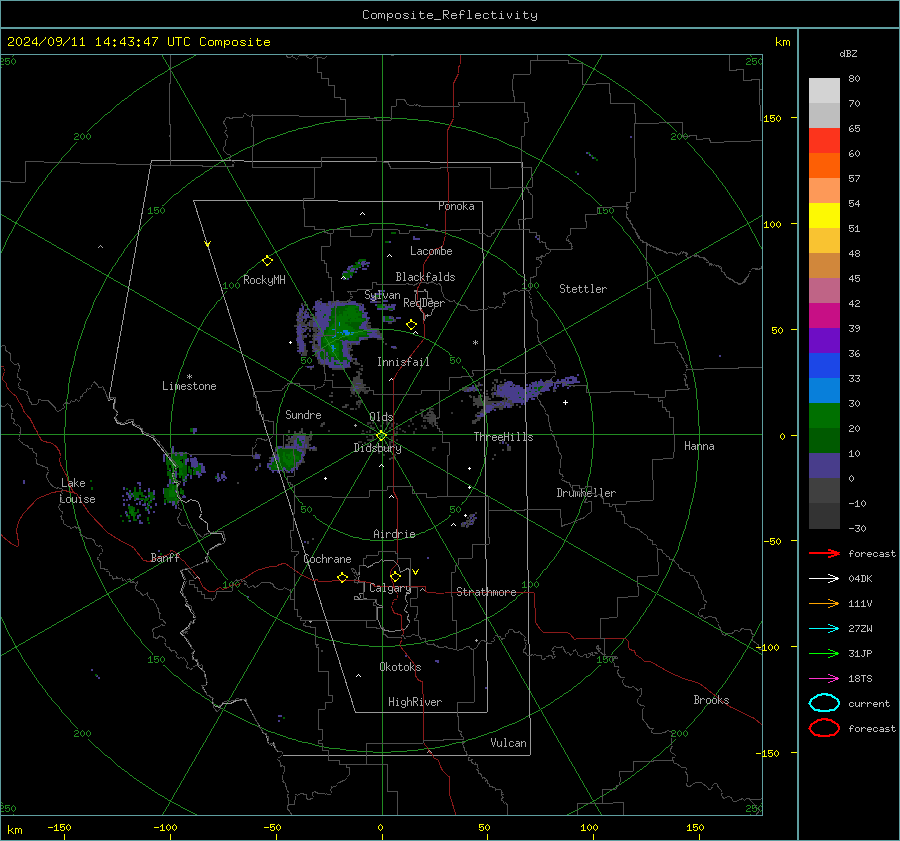900x841 pixels.
Task: Select light gray 80-70 dBZ swatch
Action: 824,91
